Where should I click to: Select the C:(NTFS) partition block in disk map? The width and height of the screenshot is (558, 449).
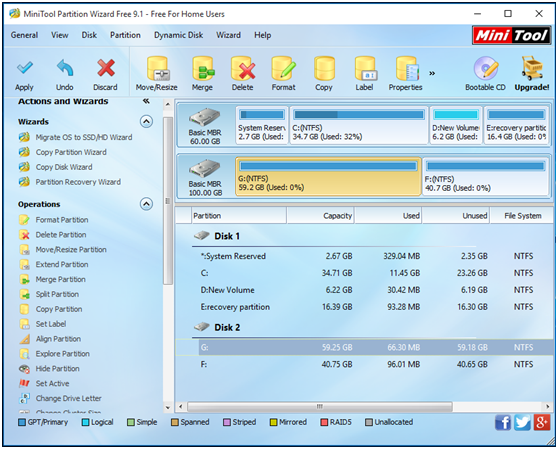(x=359, y=125)
